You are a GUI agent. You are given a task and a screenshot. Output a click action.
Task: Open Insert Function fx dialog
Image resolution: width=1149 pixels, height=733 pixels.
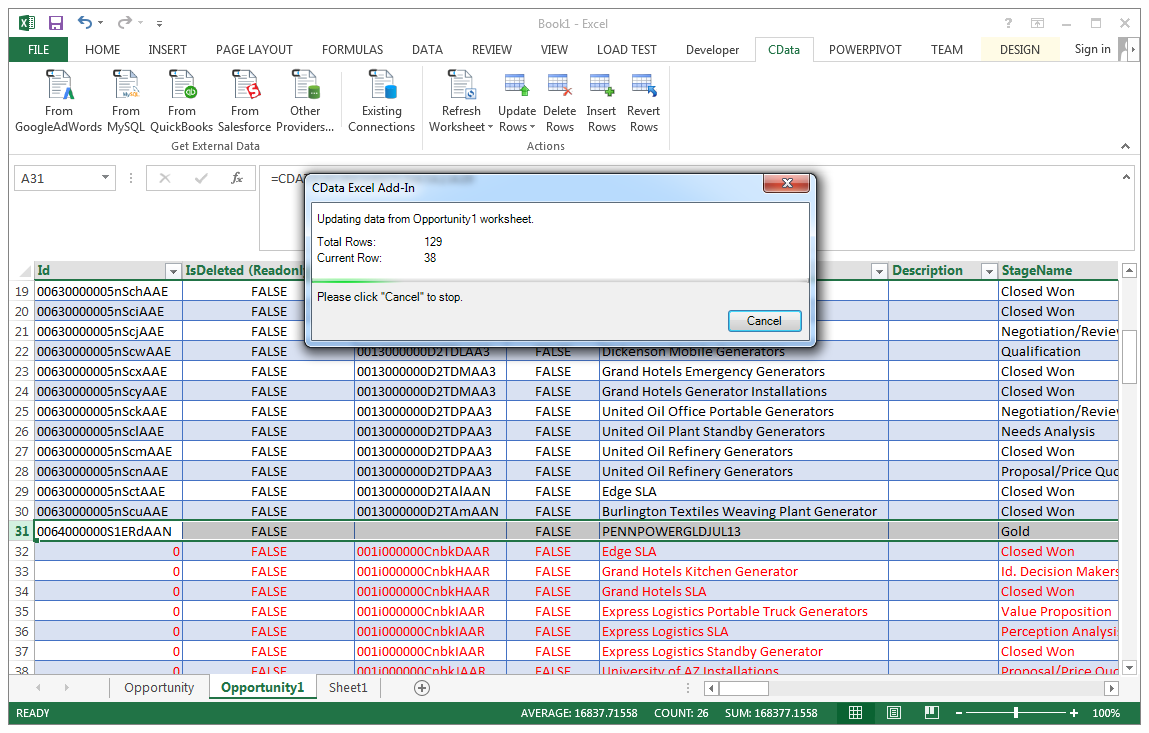(237, 178)
